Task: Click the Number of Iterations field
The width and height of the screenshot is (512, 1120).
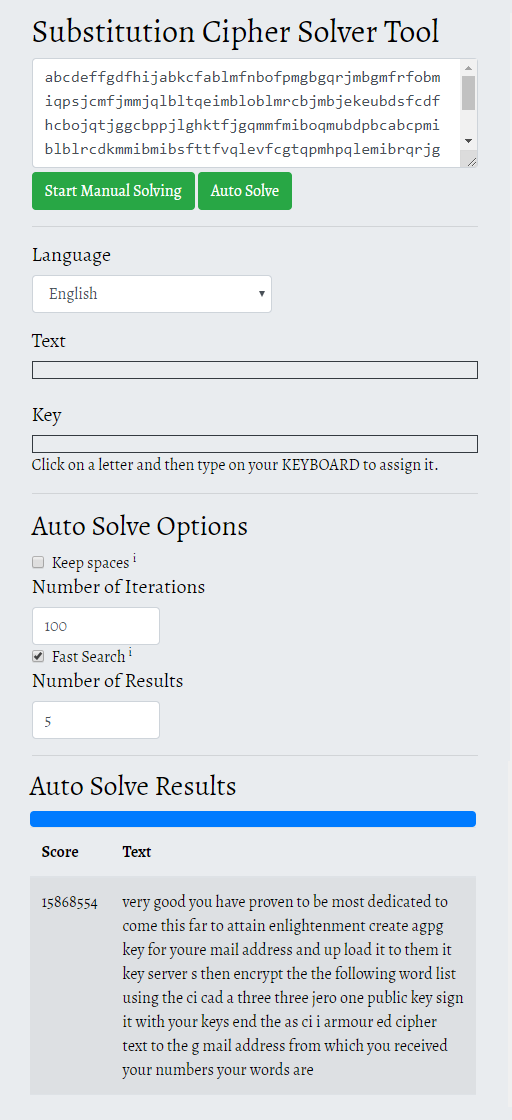Action: 96,626
